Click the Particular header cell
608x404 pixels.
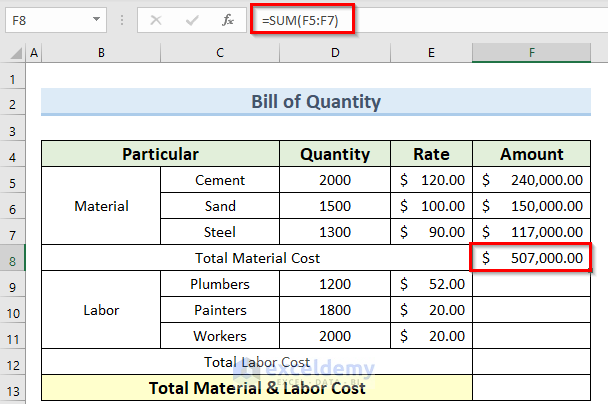pyautogui.click(x=161, y=154)
